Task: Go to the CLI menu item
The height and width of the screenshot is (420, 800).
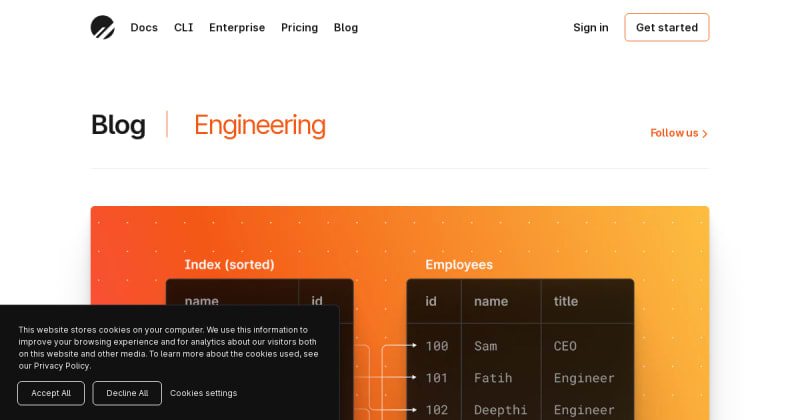Action: [x=183, y=27]
